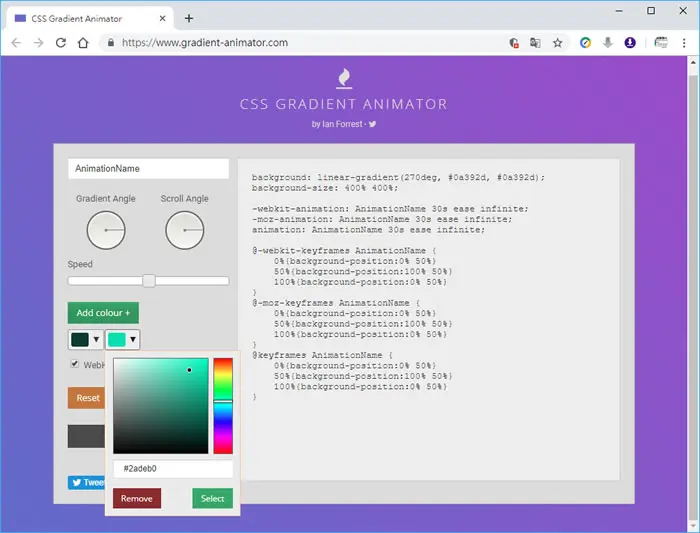
Task: Open the Twitter bird link beside Ian Forrest
Action: click(372, 124)
